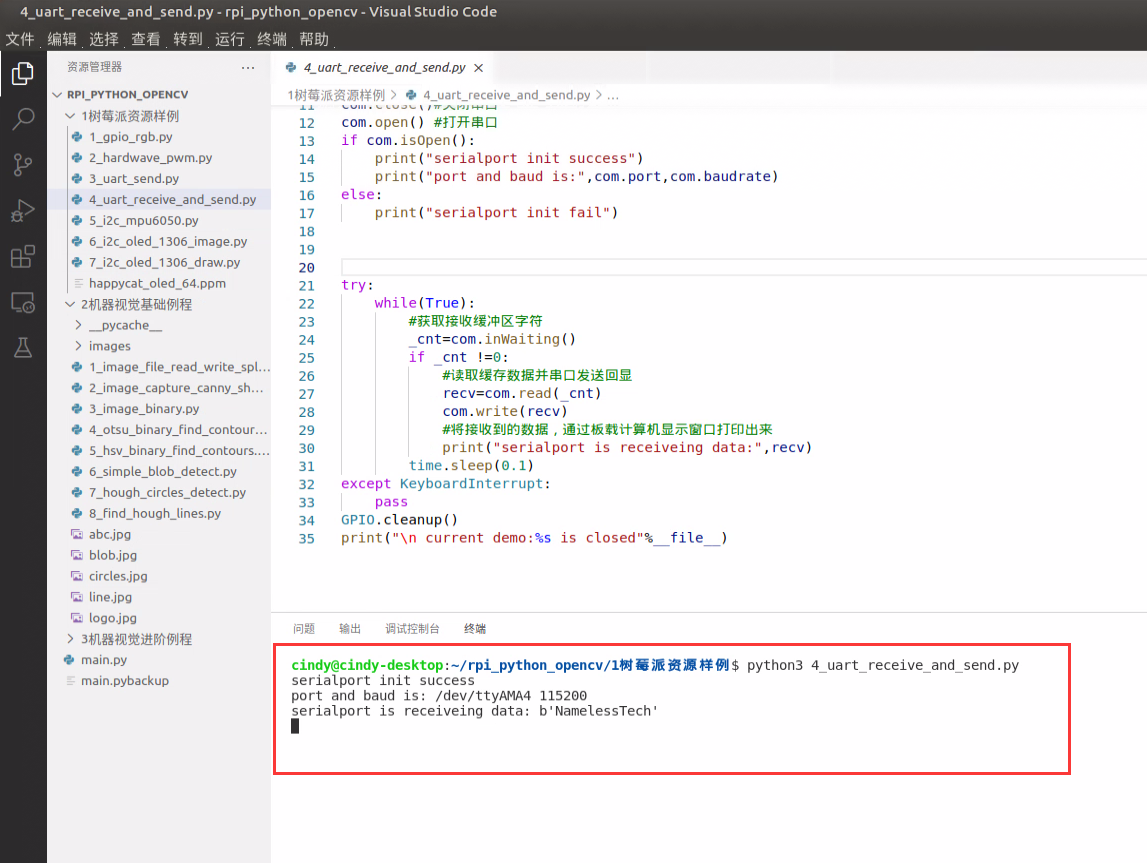This screenshot has height=863, width=1147.
Task: Click Python icon on editor tab
Action: [291, 67]
